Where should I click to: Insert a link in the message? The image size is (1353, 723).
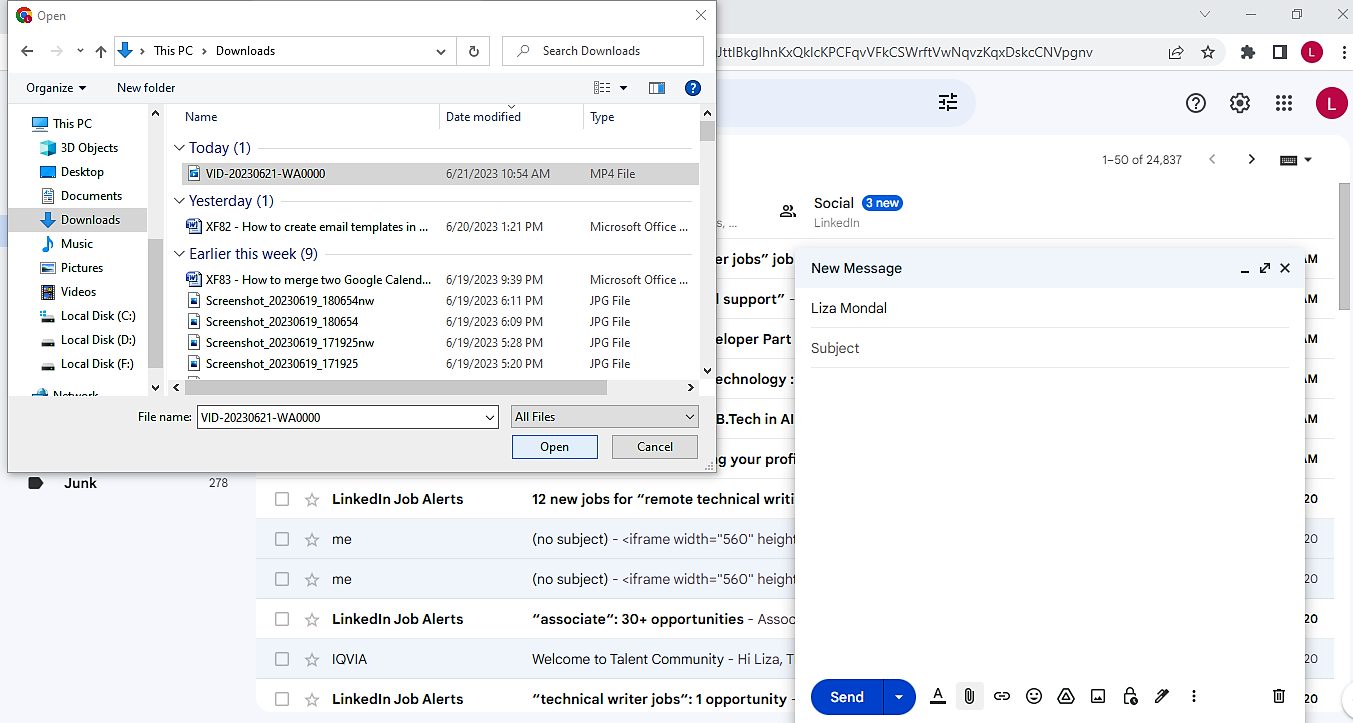[1001, 696]
